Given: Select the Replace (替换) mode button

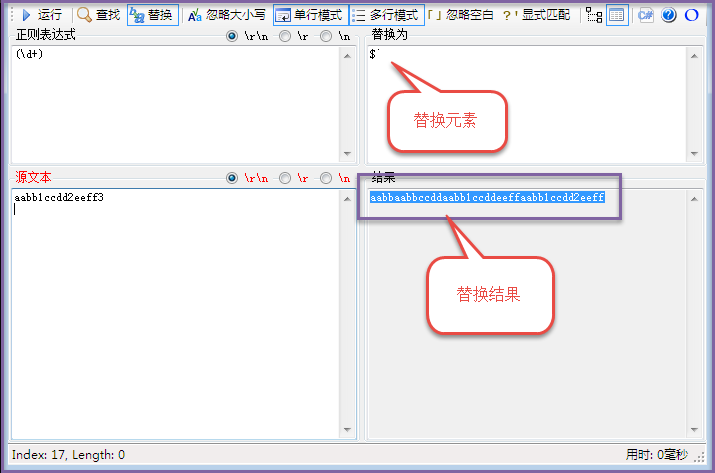Looking at the screenshot, I should [151, 15].
